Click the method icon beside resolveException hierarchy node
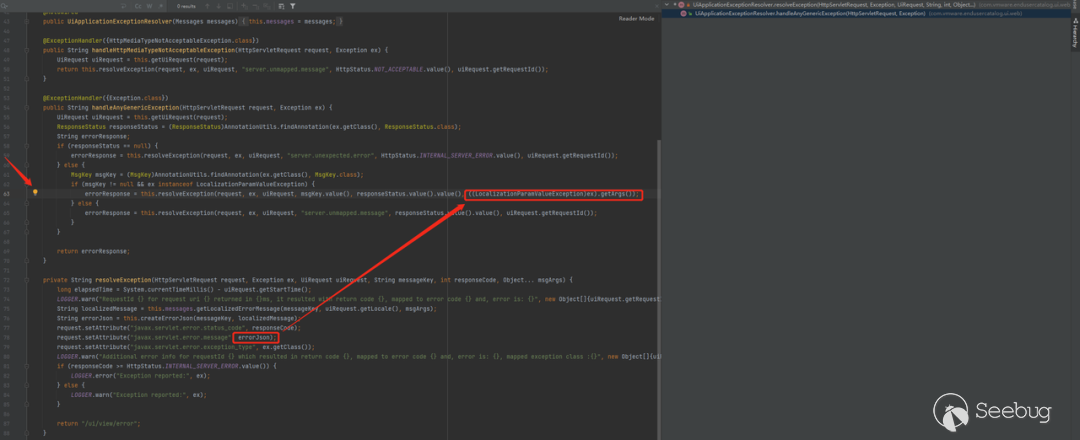 [683, 5]
